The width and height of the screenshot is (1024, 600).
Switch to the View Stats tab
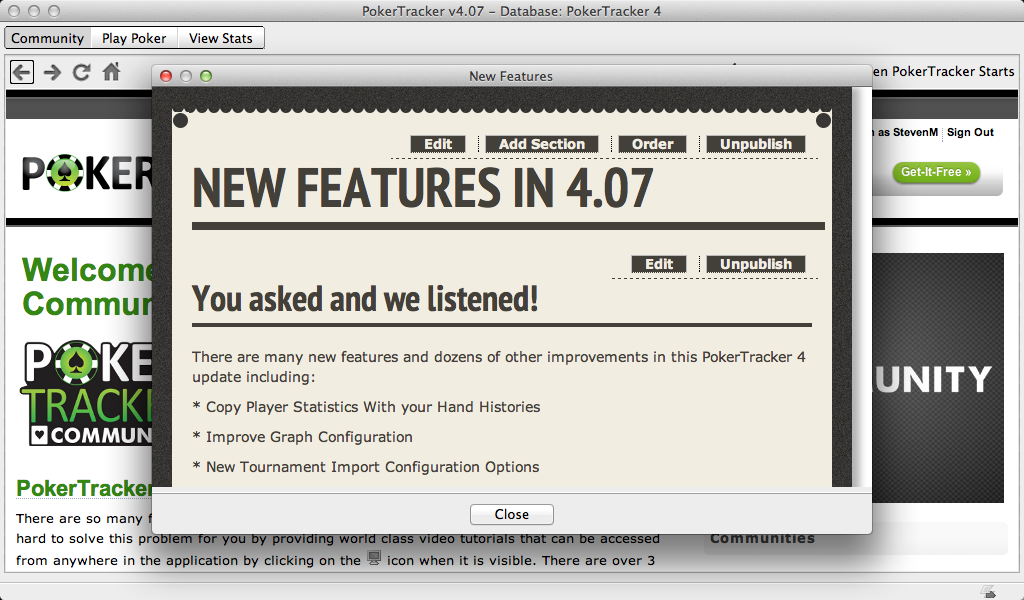coord(221,38)
